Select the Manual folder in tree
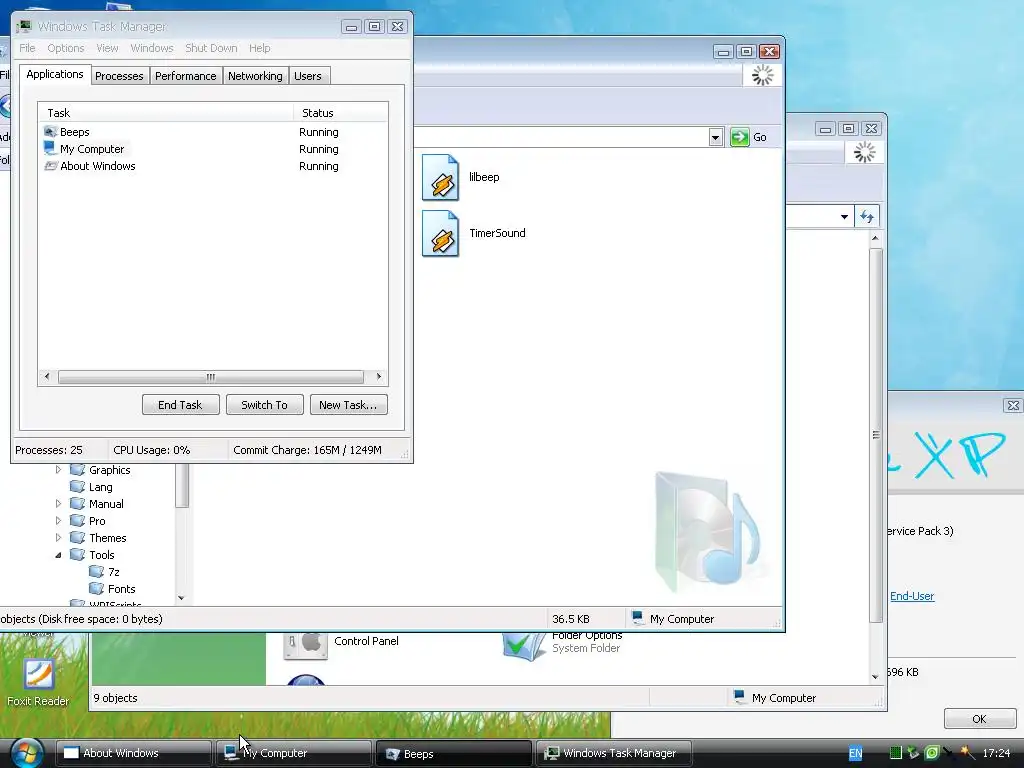 (x=97, y=504)
